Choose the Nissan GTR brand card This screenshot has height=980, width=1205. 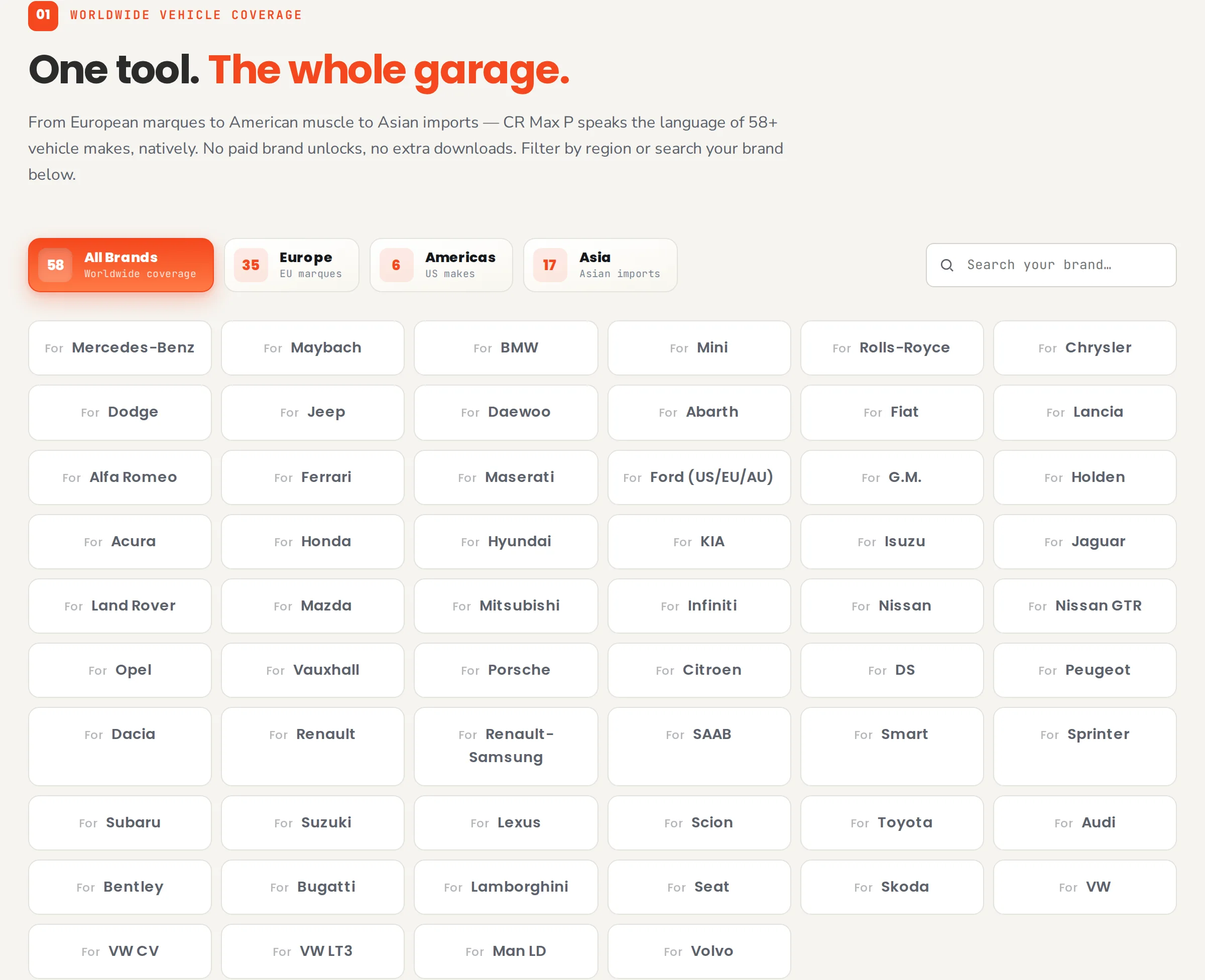1085,606
